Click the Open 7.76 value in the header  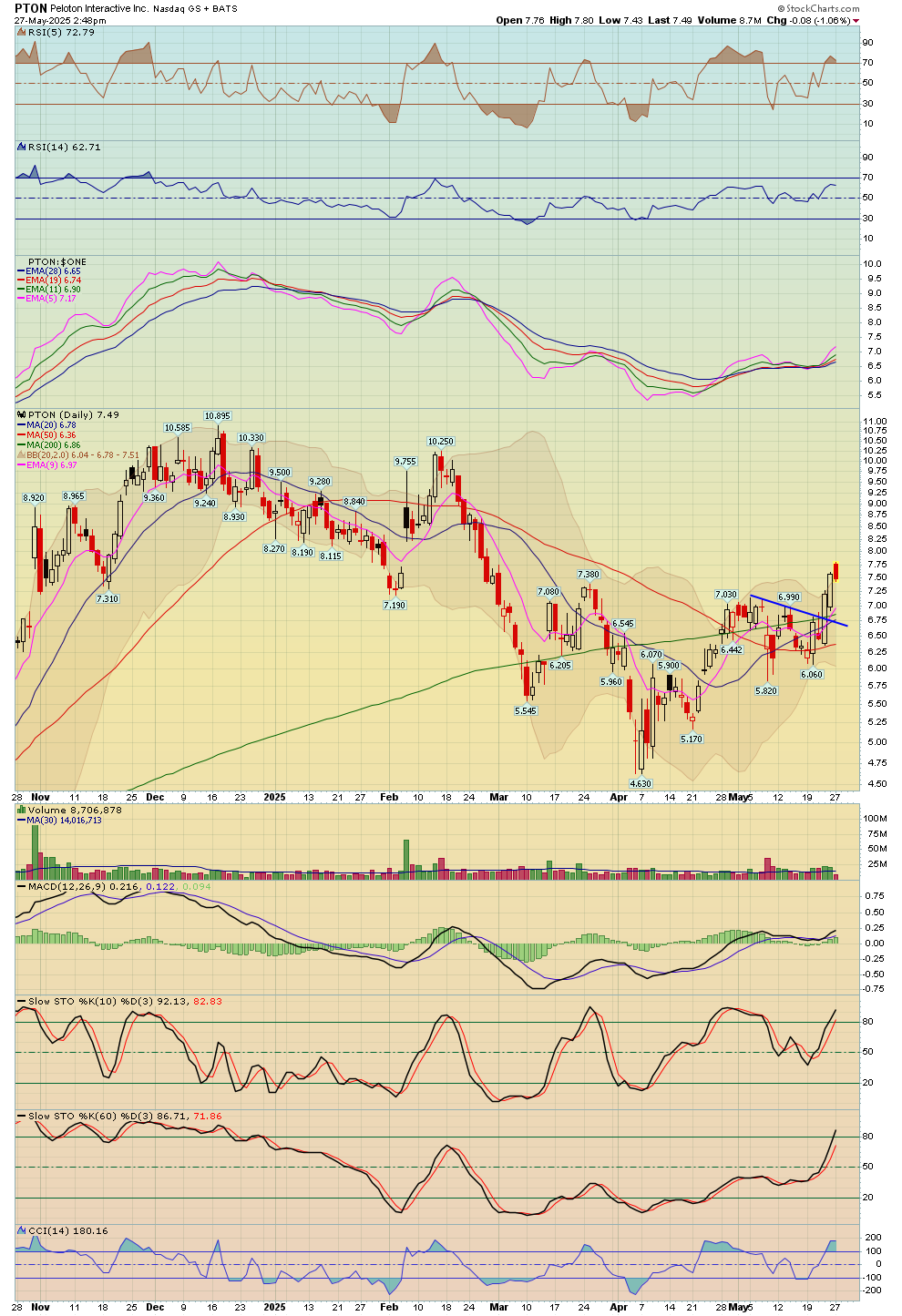(x=521, y=20)
